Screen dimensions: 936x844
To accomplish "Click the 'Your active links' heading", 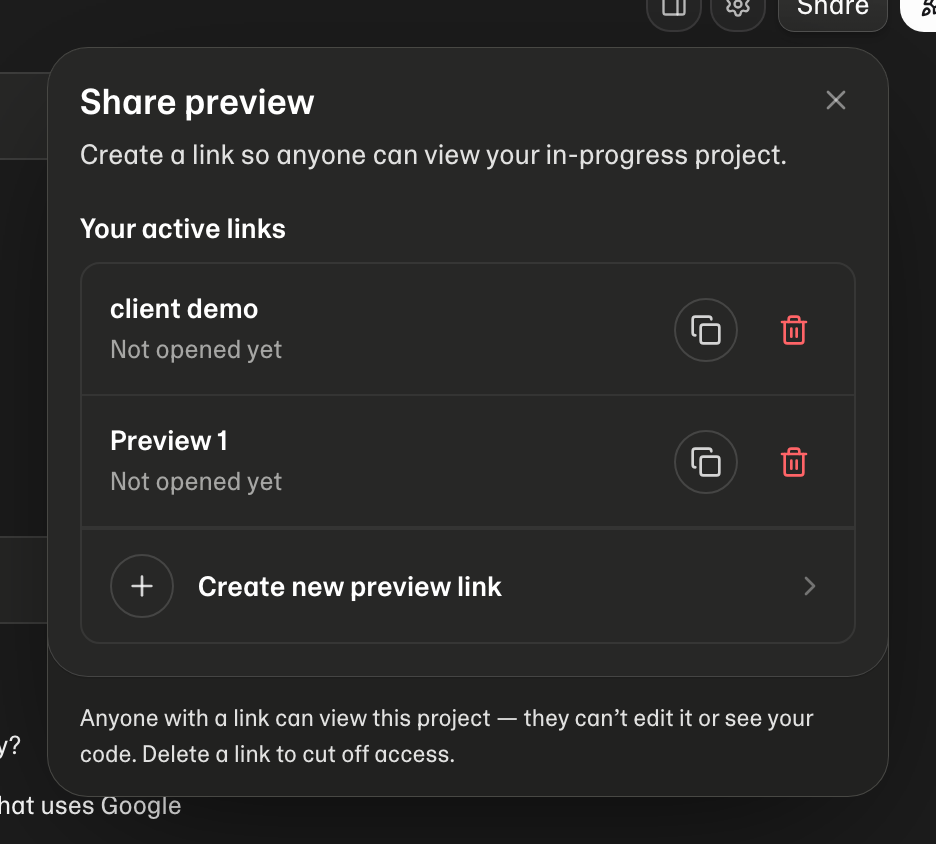I will tap(183, 229).
